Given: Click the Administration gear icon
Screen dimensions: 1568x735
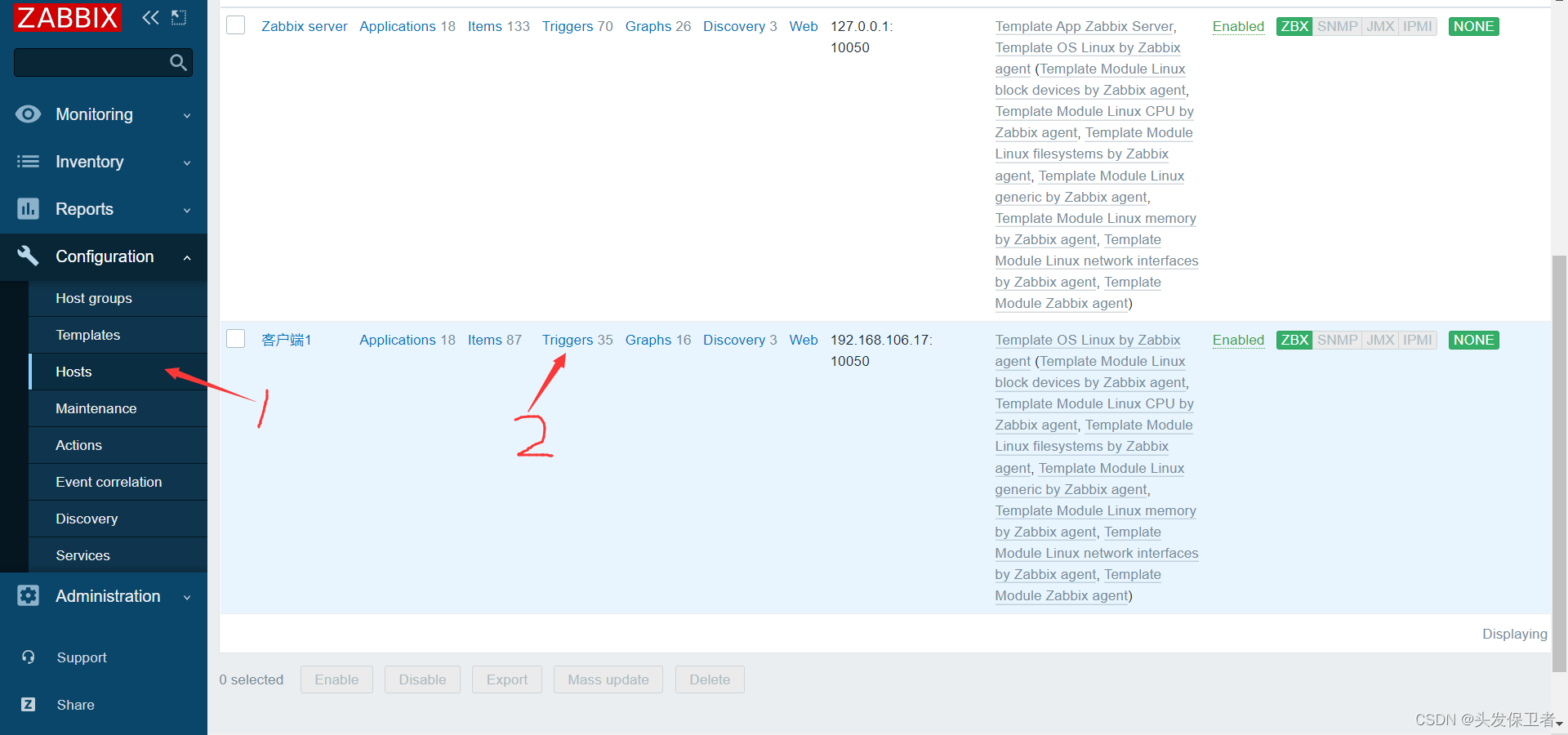Looking at the screenshot, I should 29,596.
